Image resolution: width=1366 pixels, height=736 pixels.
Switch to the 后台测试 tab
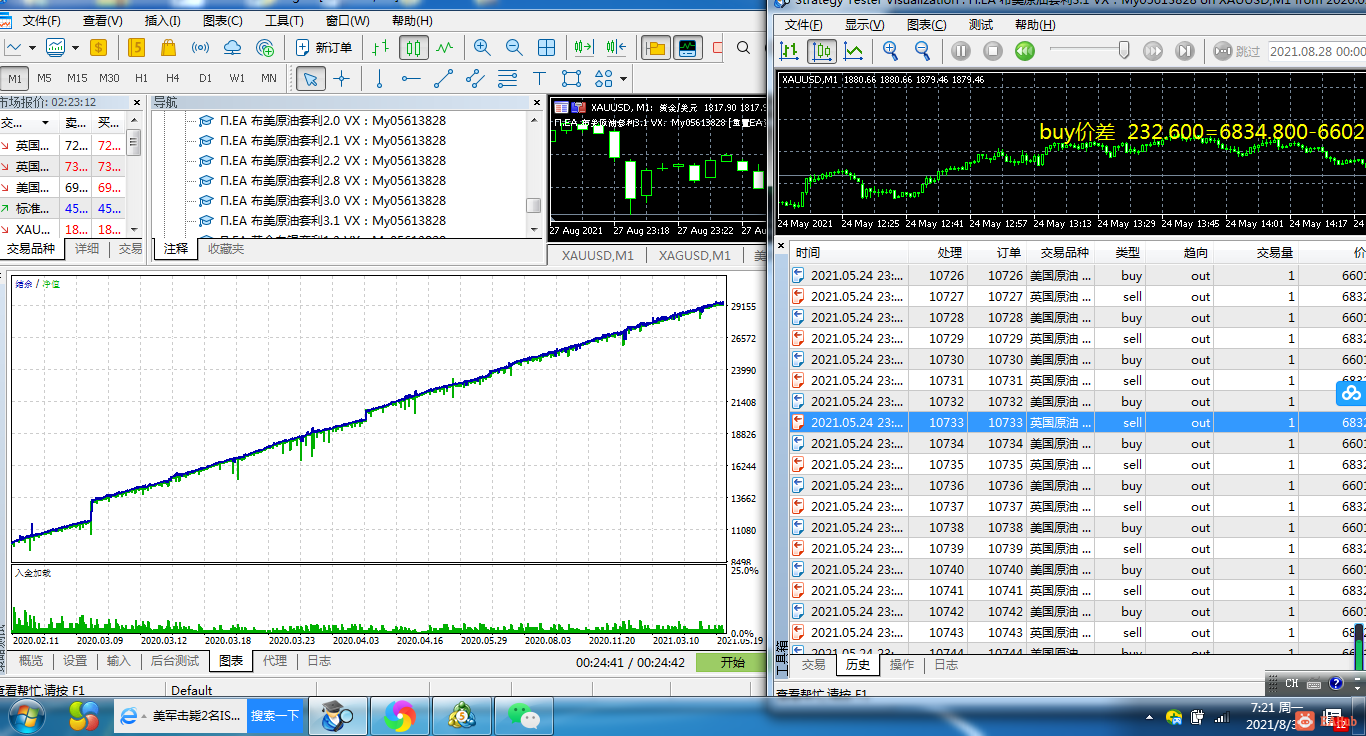(175, 661)
